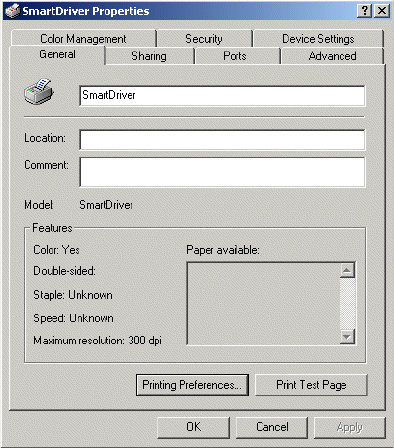Click the Paper available list down arrow
Screen dimensions: 394x448
click(347, 336)
